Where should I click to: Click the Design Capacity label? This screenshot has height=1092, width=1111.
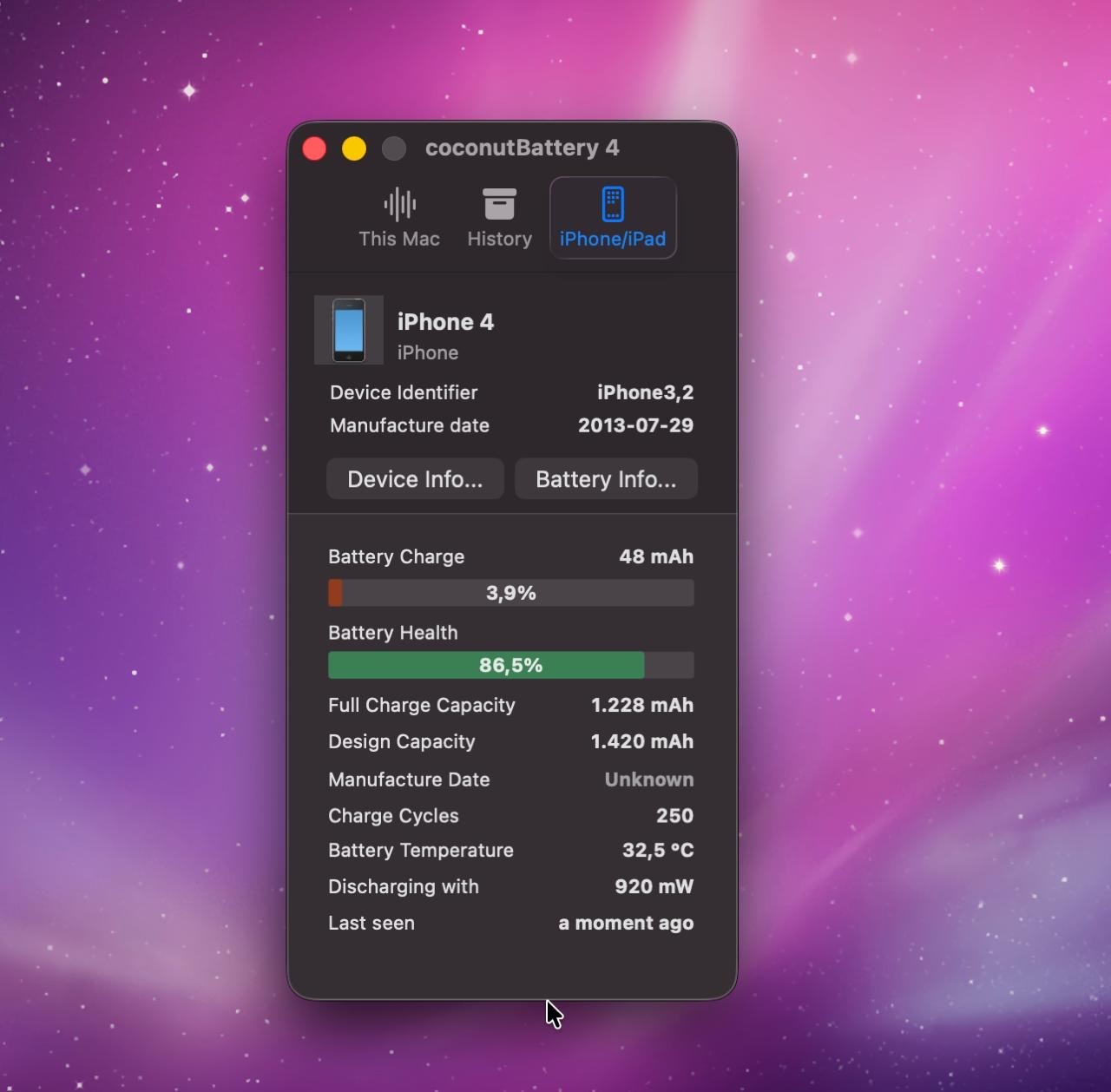point(402,741)
